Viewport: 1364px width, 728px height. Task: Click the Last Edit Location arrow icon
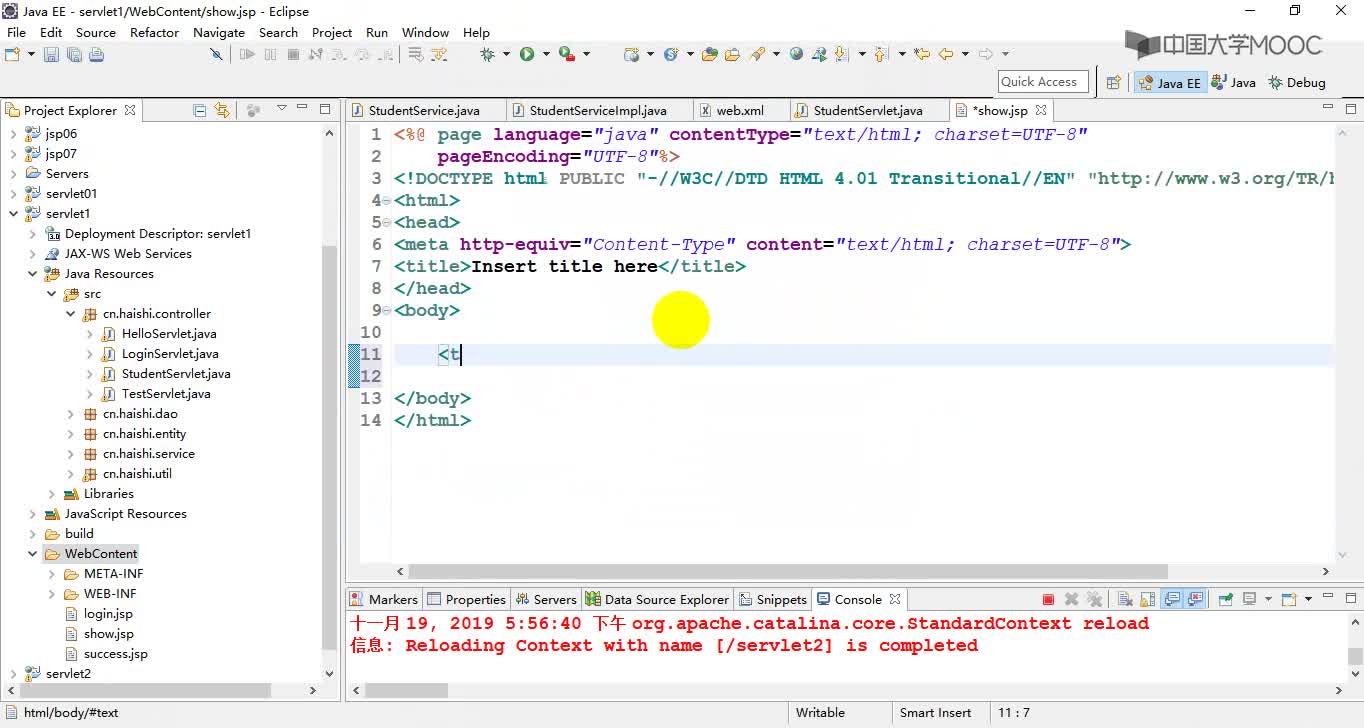(x=922, y=54)
